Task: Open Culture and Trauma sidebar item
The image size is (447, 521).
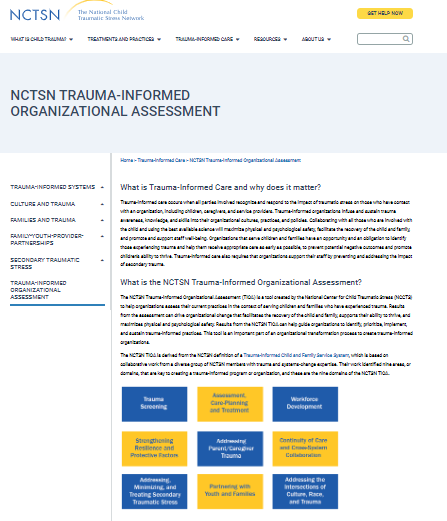Action: pos(43,204)
